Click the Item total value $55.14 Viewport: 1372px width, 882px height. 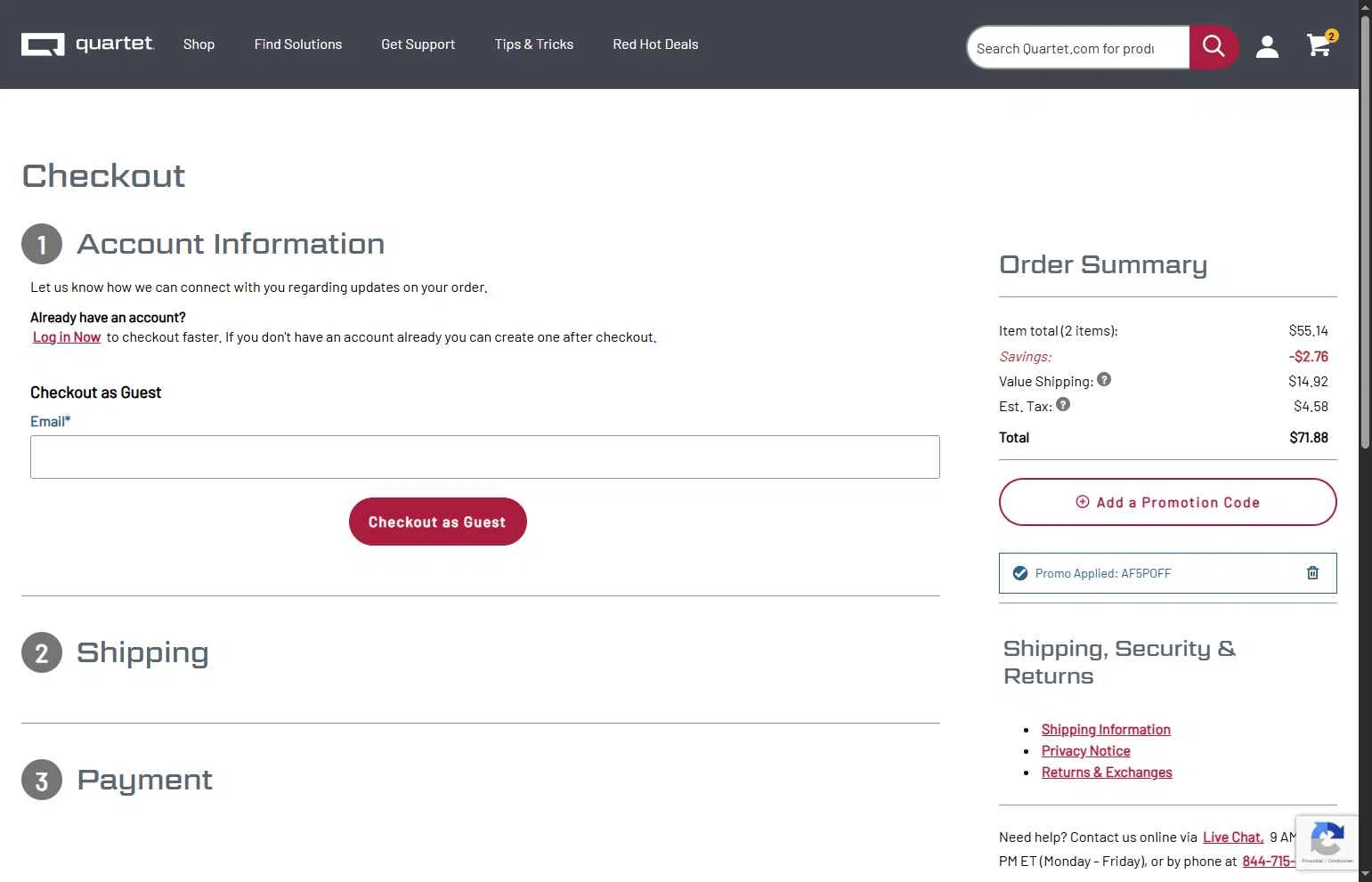point(1309,331)
